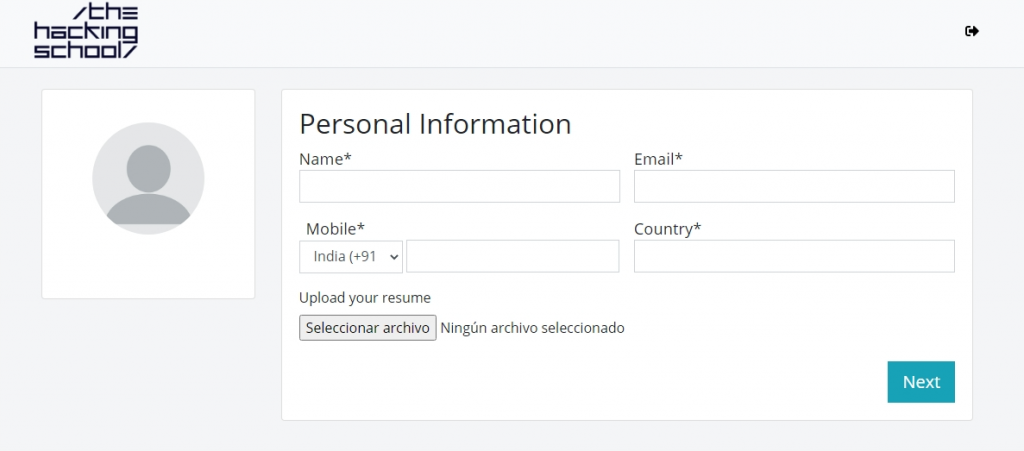Click the Email* field label
1024x451 pixels.
(658, 159)
